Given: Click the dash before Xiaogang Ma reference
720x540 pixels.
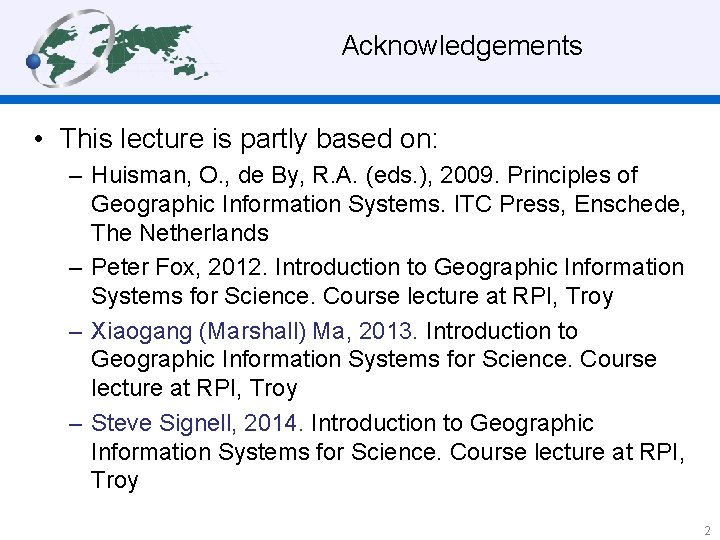Looking at the screenshot, I should 77,331.
